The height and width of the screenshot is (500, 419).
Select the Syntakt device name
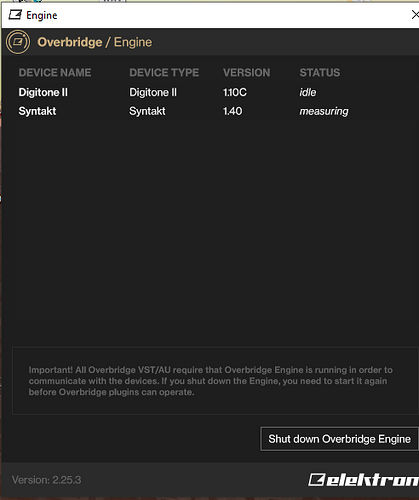point(37,111)
